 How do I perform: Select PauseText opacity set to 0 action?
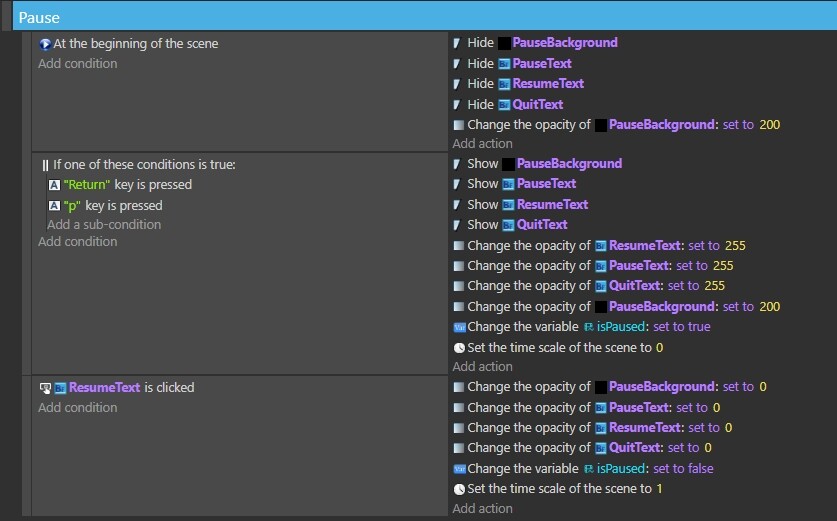click(x=587, y=408)
